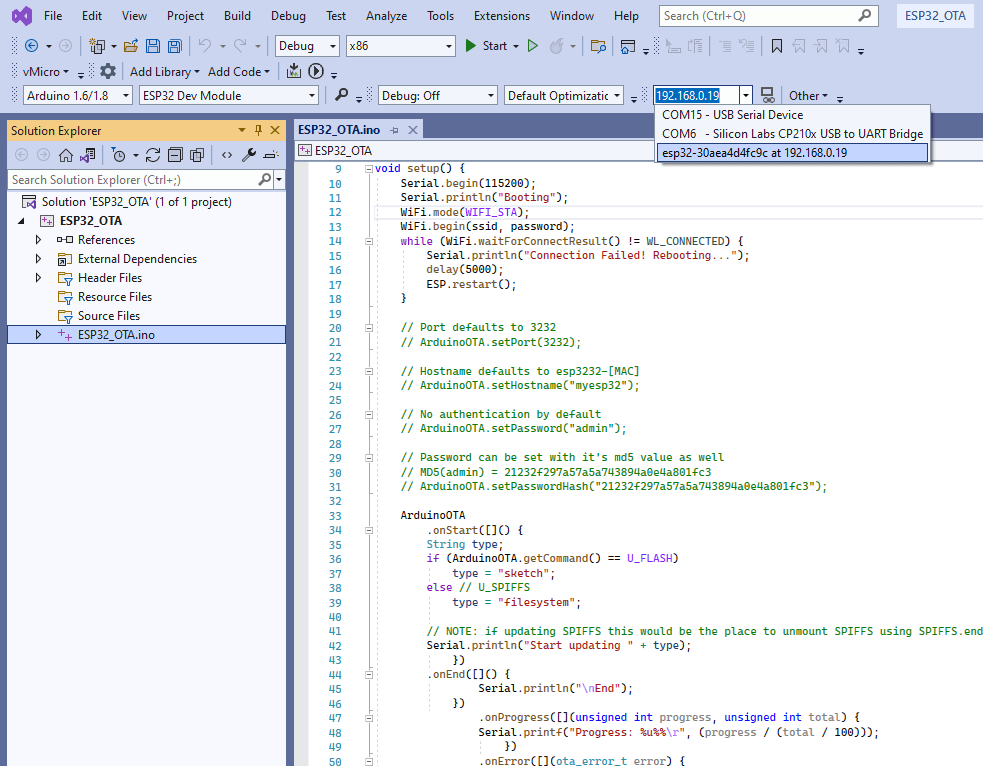Toggle a bookmark on the current line
Viewport: 983px width, 766px height.
[777, 46]
